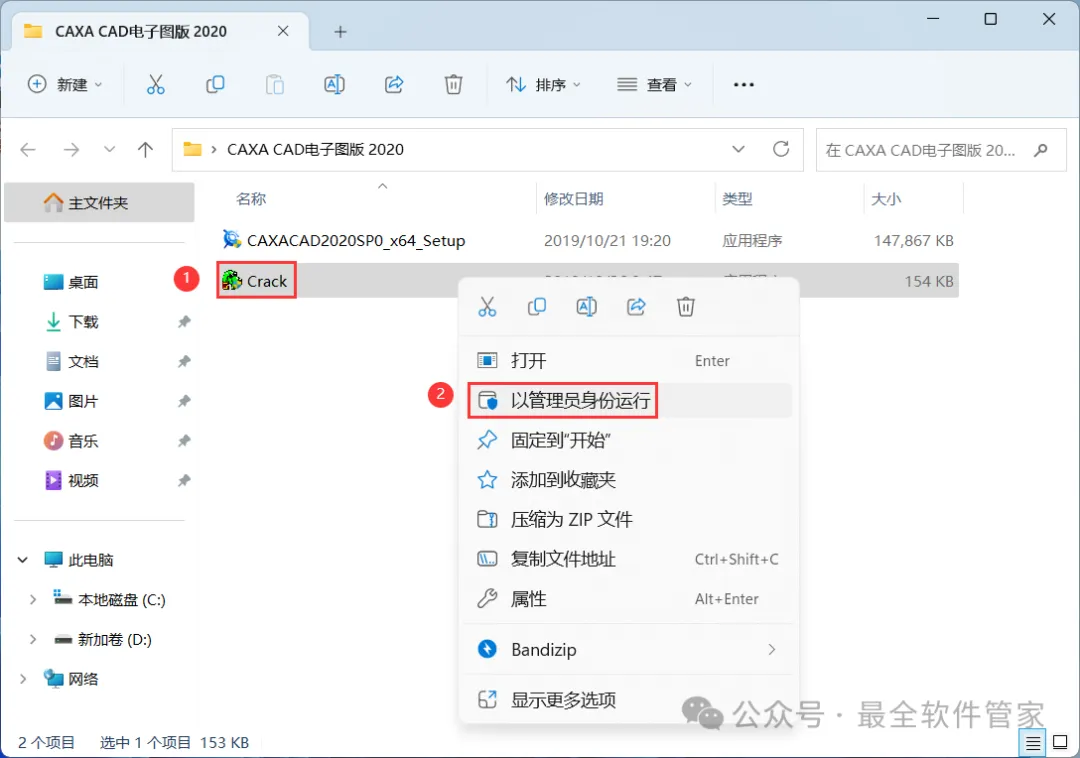Sort by 名称 column header
1080x758 pixels.
pos(251,199)
